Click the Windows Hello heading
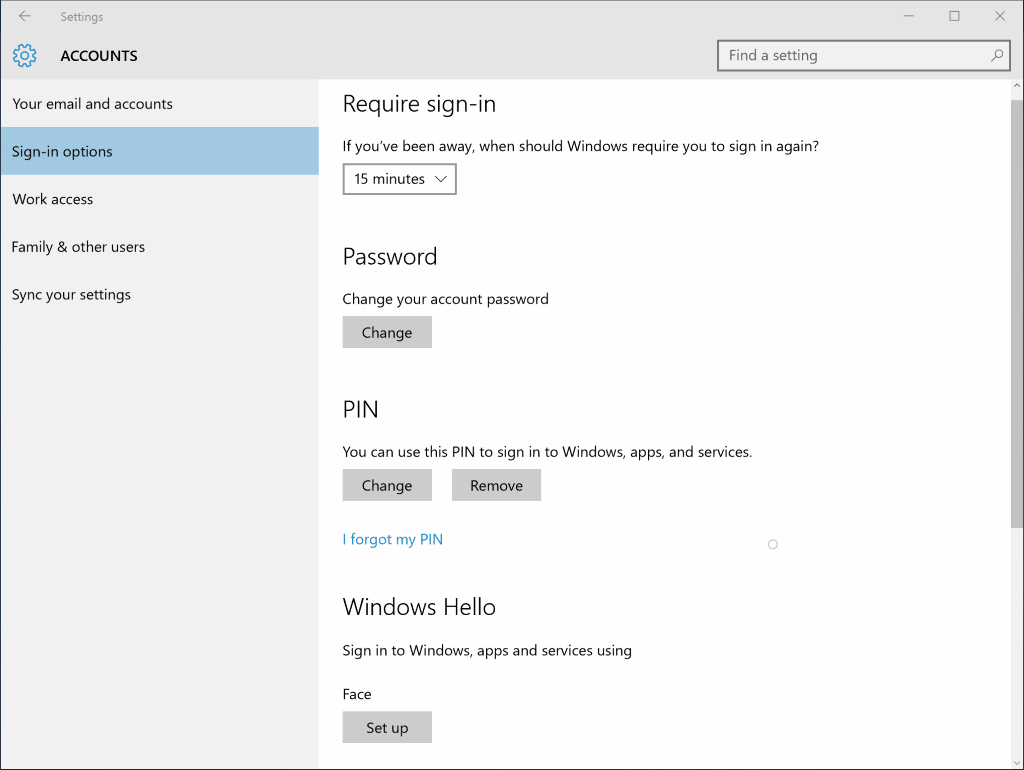Screen dimensions: 1024x770 pos(419,607)
